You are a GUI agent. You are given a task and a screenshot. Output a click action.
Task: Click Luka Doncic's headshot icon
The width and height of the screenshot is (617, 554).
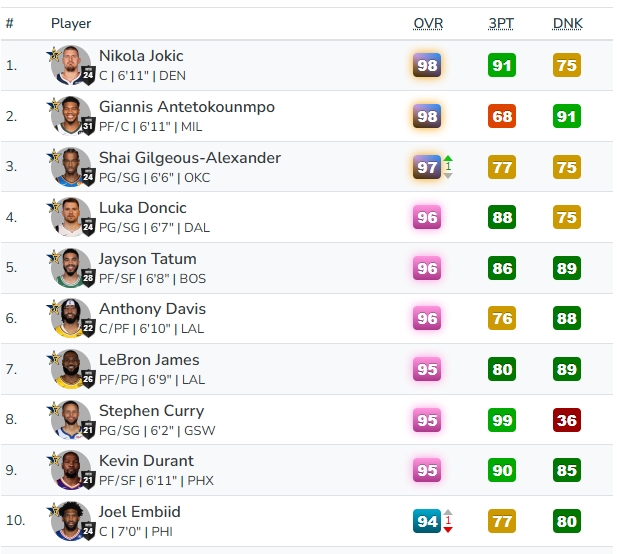(x=71, y=218)
